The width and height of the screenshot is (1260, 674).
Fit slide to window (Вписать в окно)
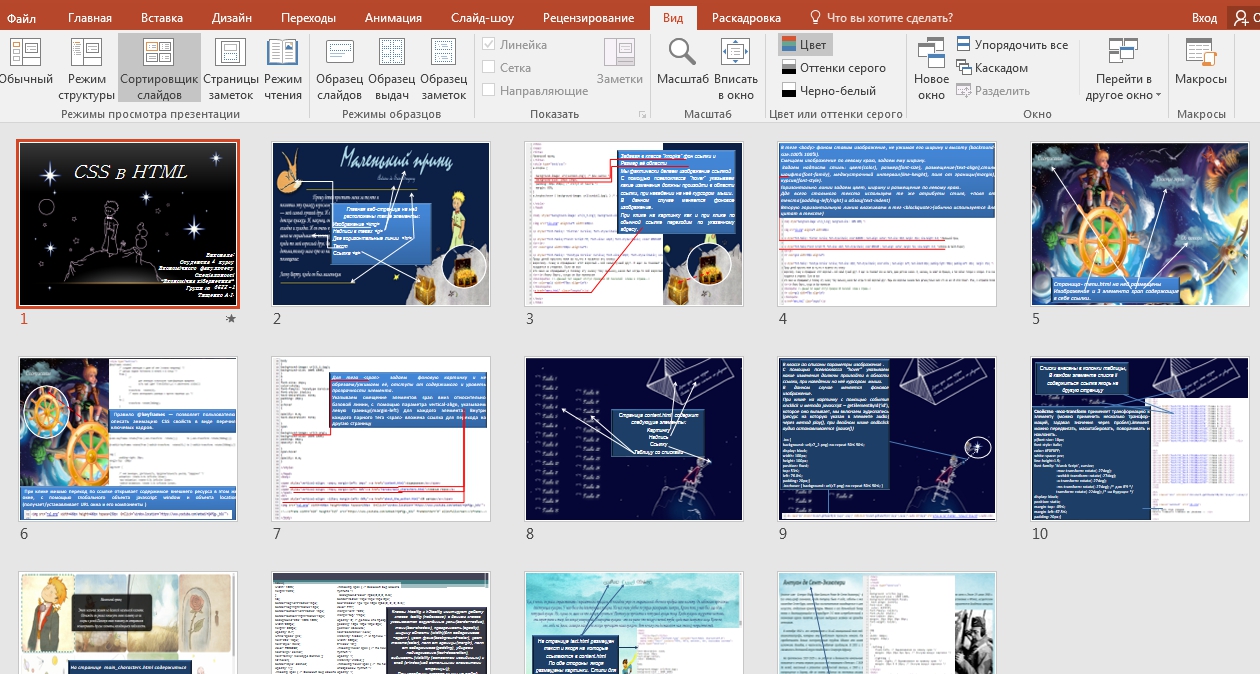[x=736, y=68]
